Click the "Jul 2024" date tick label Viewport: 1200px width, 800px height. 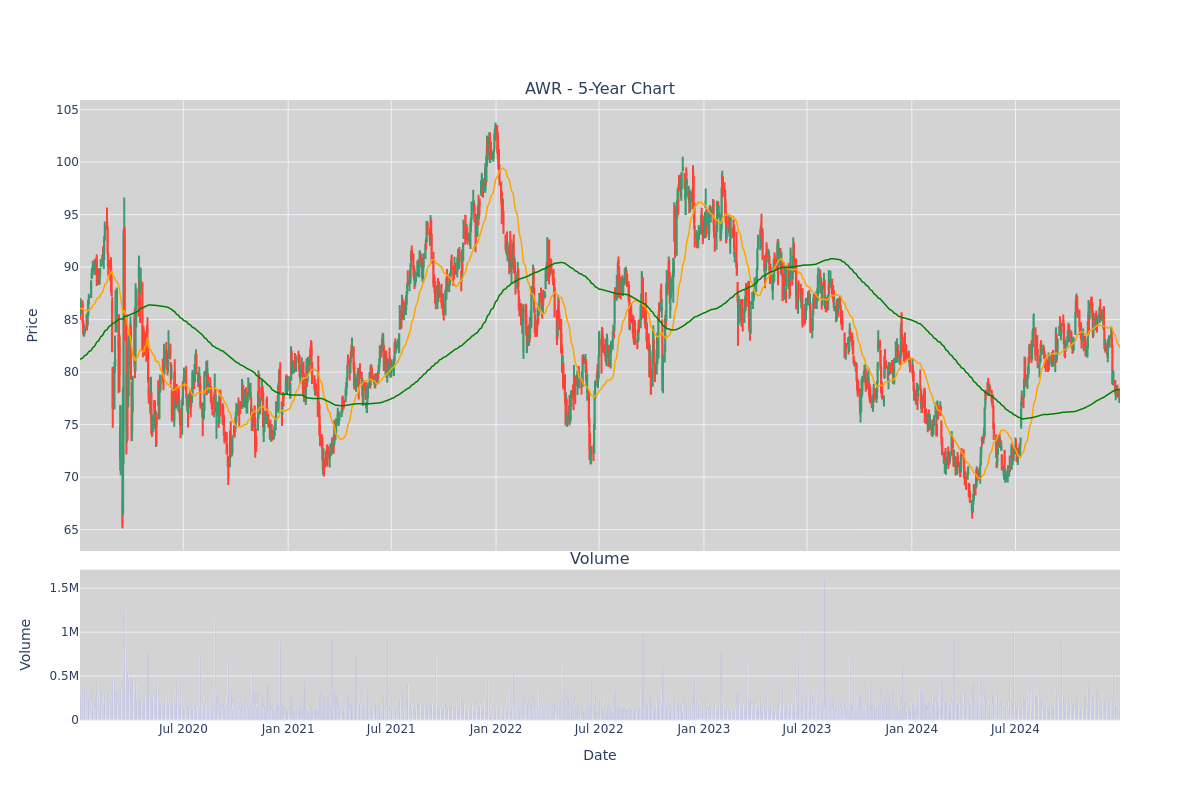click(x=1015, y=729)
